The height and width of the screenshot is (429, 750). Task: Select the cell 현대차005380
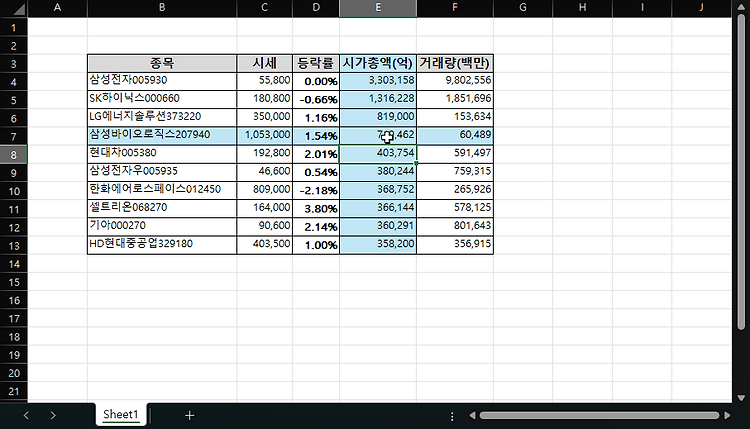click(162, 154)
